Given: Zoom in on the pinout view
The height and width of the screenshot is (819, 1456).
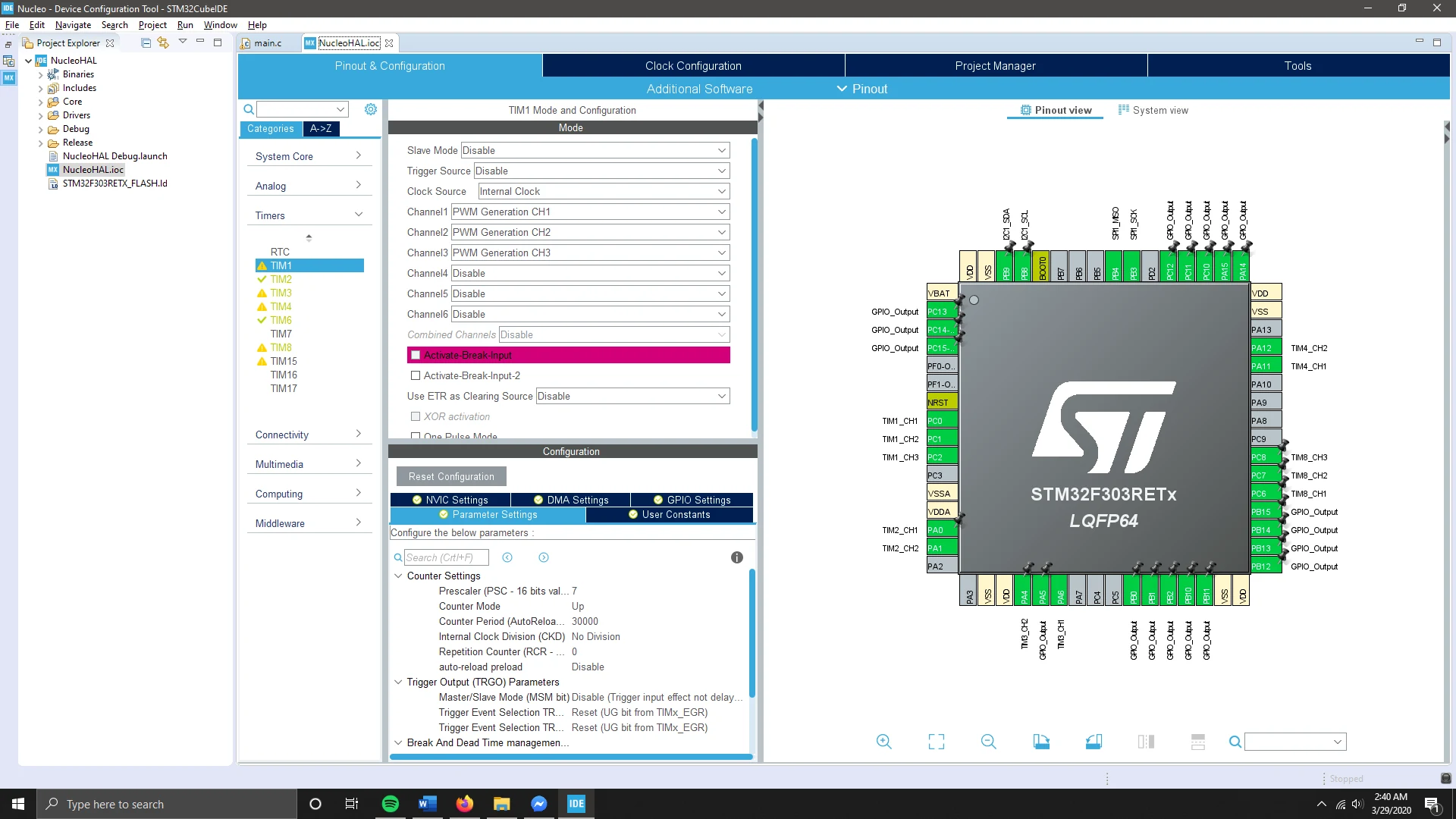Looking at the screenshot, I should pos(883,742).
